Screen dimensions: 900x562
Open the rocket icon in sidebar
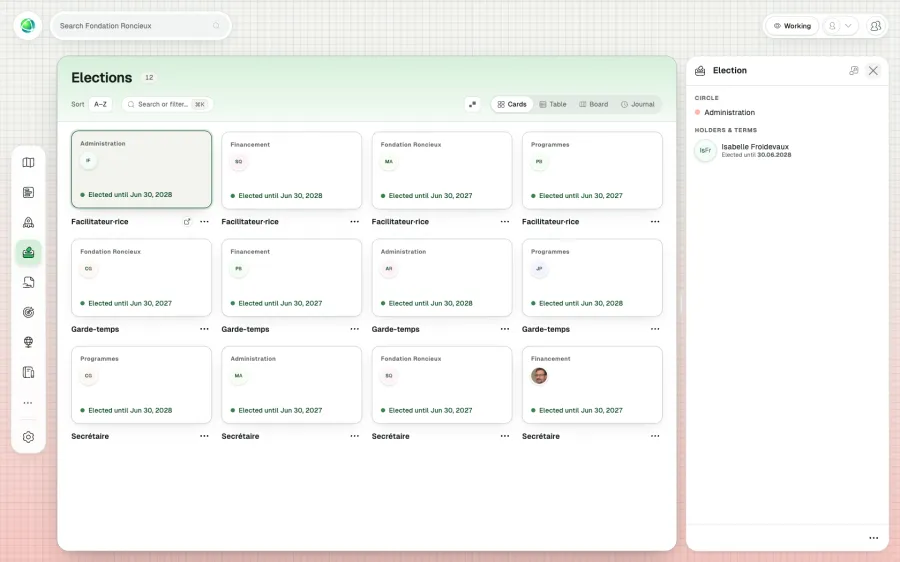(28, 222)
